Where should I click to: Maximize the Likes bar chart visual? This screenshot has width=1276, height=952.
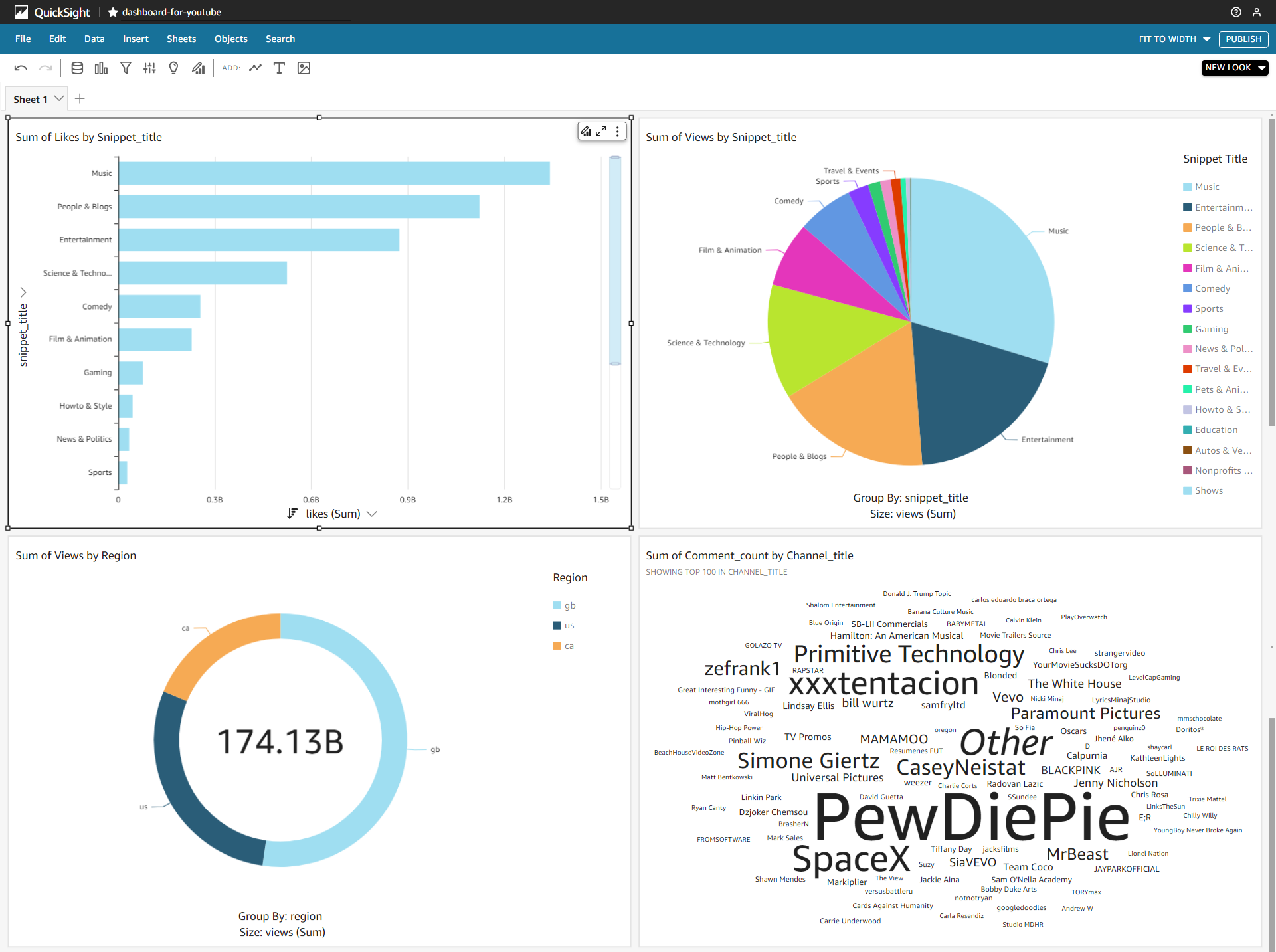point(601,131)
